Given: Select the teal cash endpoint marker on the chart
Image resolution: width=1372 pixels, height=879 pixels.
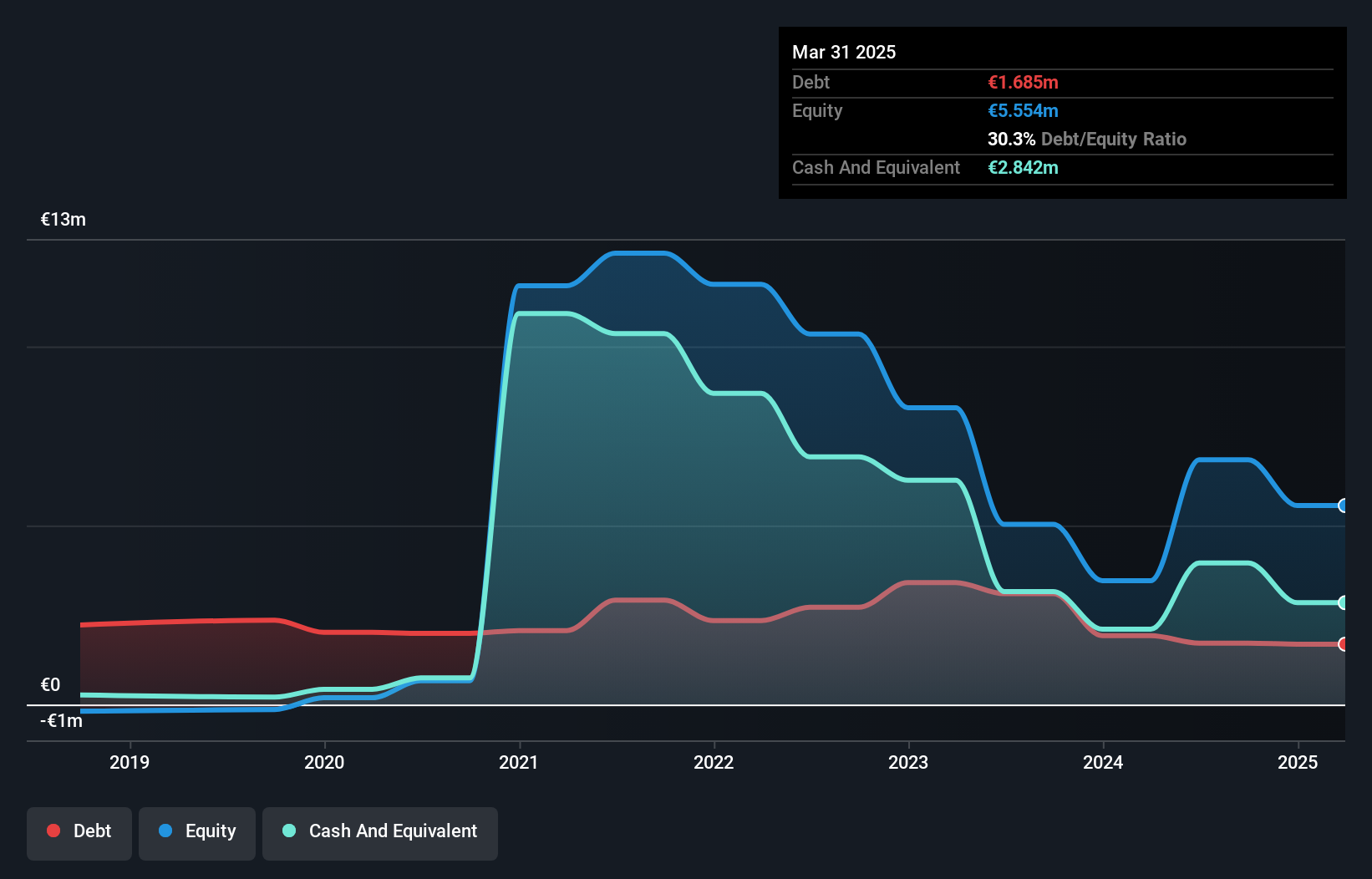Looking at the screenshot, I should coord(1343,602).
